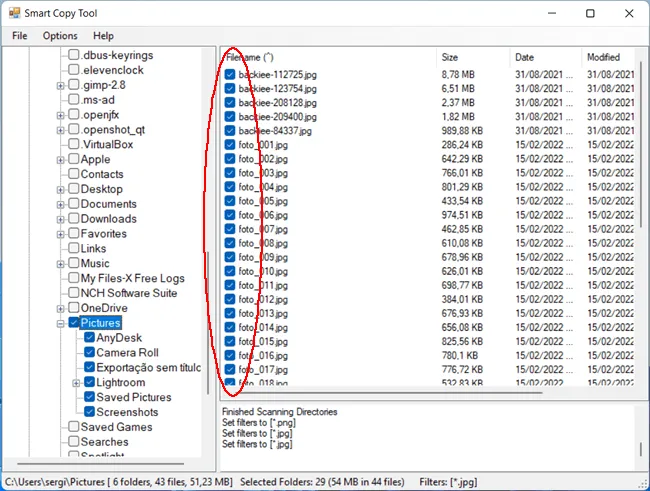Uncheck the foto_010.jpg file checkbox
The image size is (650, 491).
(x=230, y=271)
